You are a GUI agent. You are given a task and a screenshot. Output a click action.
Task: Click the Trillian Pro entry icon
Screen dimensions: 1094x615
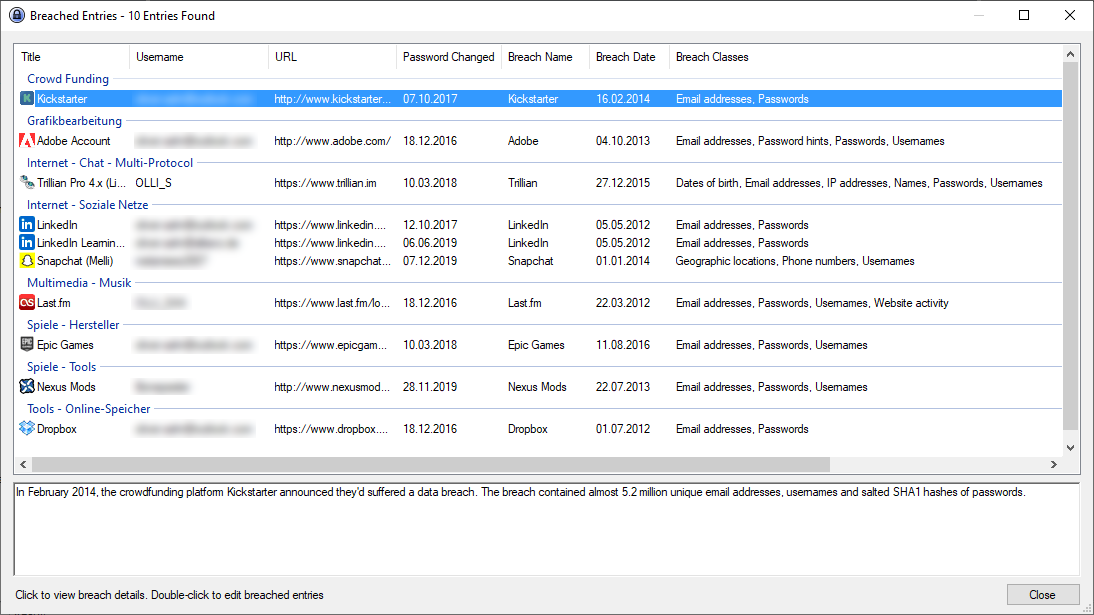[27, 182]
